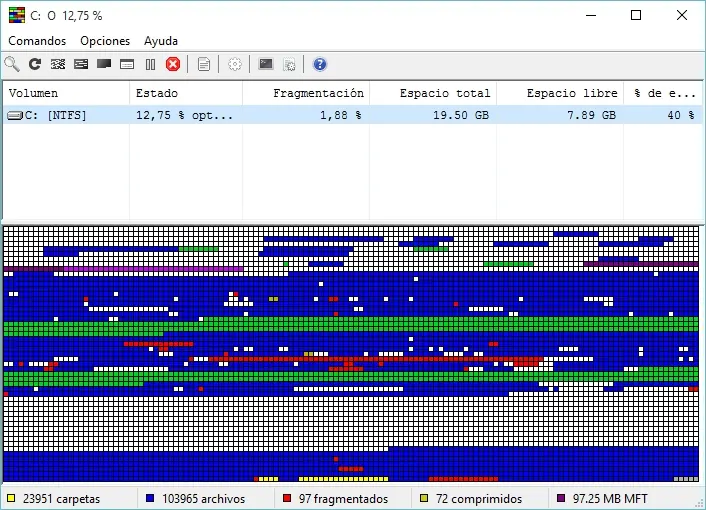
Task: Click the Fragmentación column header
Action: (x=306, y=93)
